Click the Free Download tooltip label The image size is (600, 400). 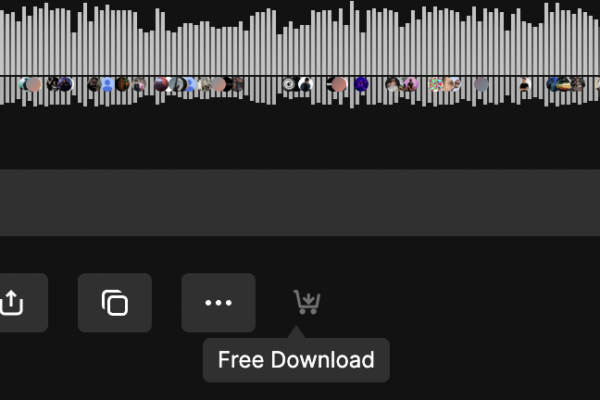tap(296, 360)
